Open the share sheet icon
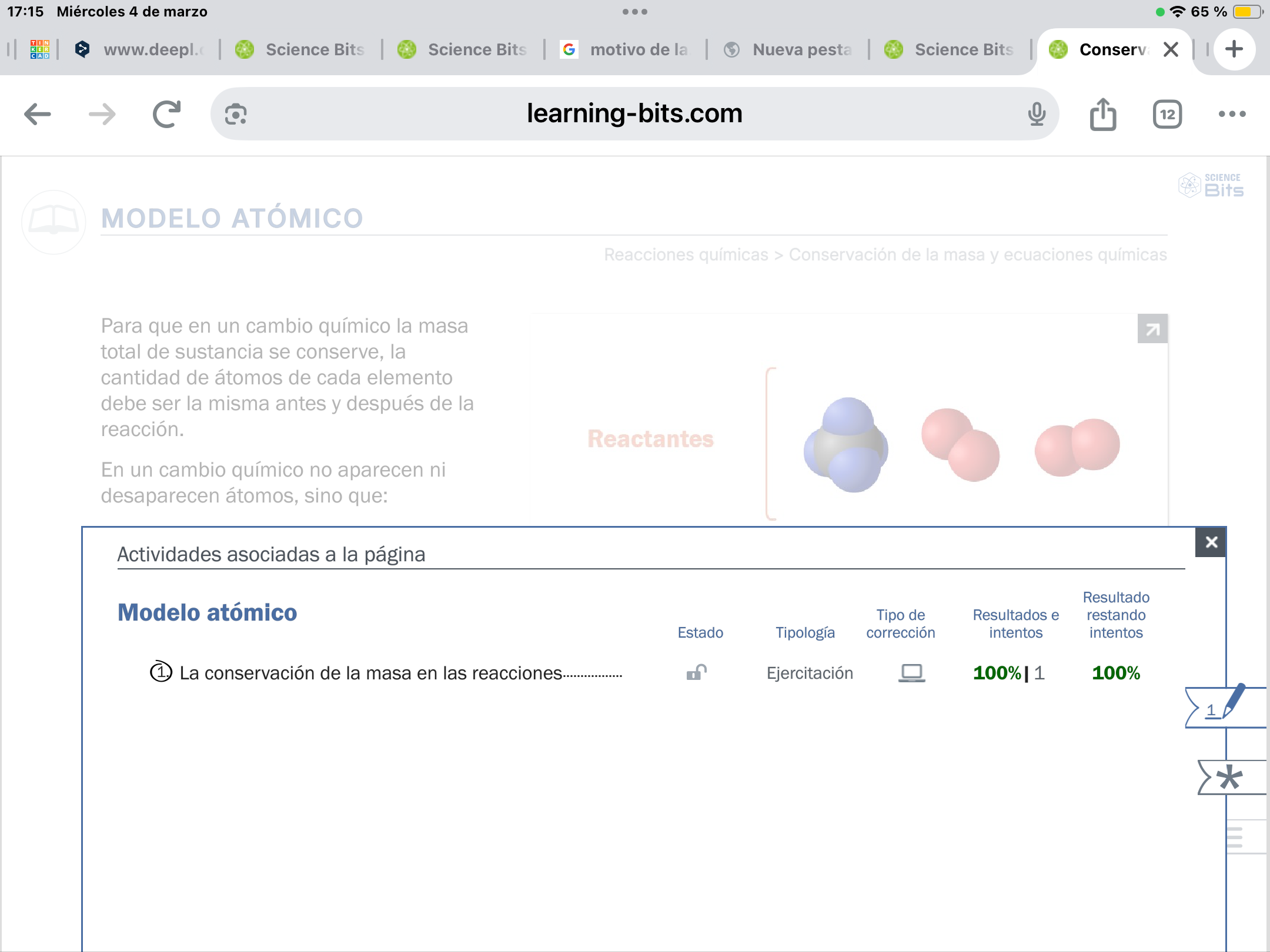The image size is (1270, 952). point(1102,114)
